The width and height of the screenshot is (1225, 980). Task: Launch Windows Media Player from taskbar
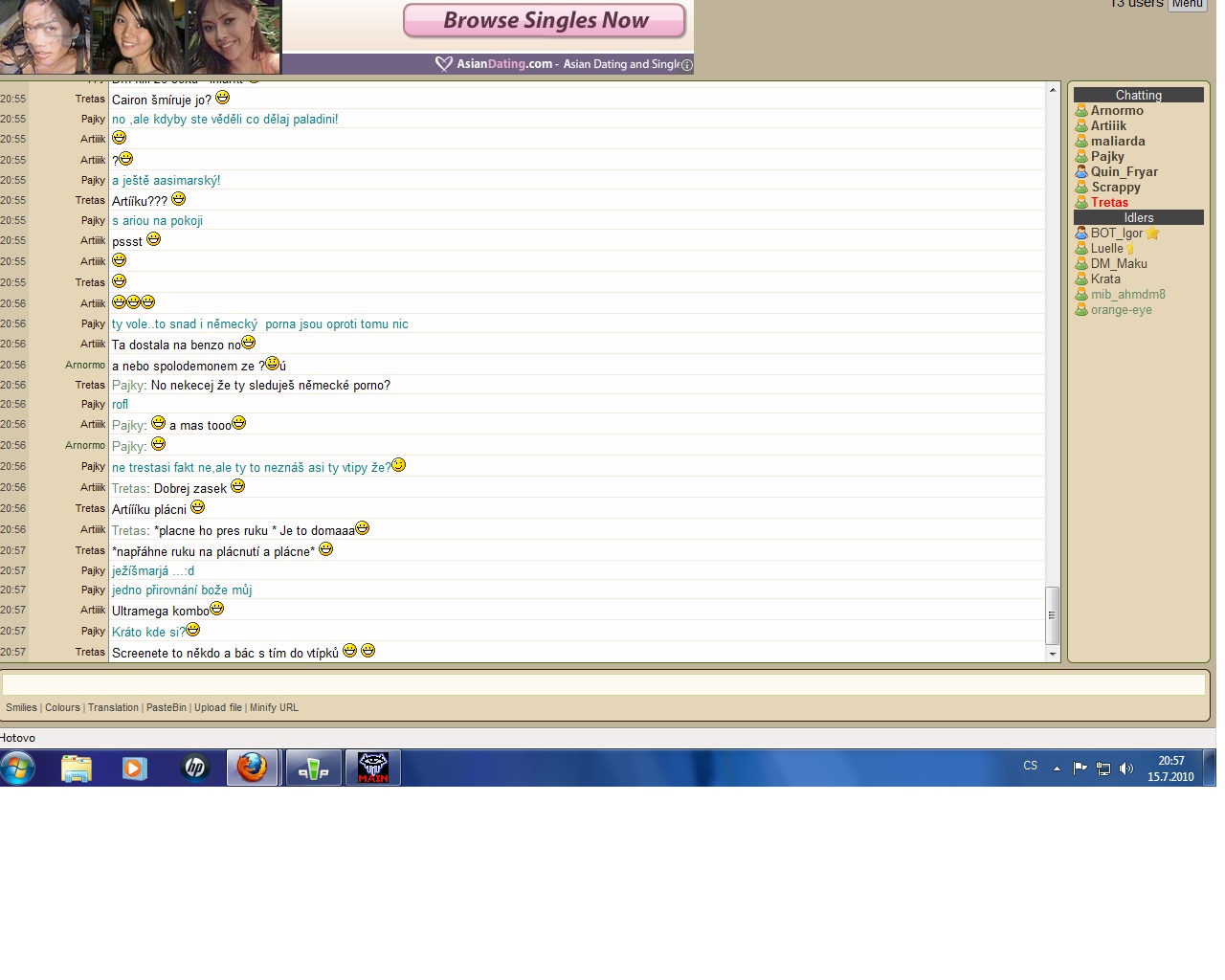tap(135, 768)
